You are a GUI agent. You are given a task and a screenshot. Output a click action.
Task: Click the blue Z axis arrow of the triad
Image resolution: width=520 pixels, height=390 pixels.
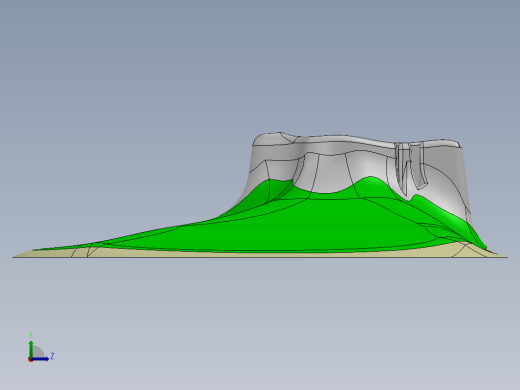(x=40, y=359)
